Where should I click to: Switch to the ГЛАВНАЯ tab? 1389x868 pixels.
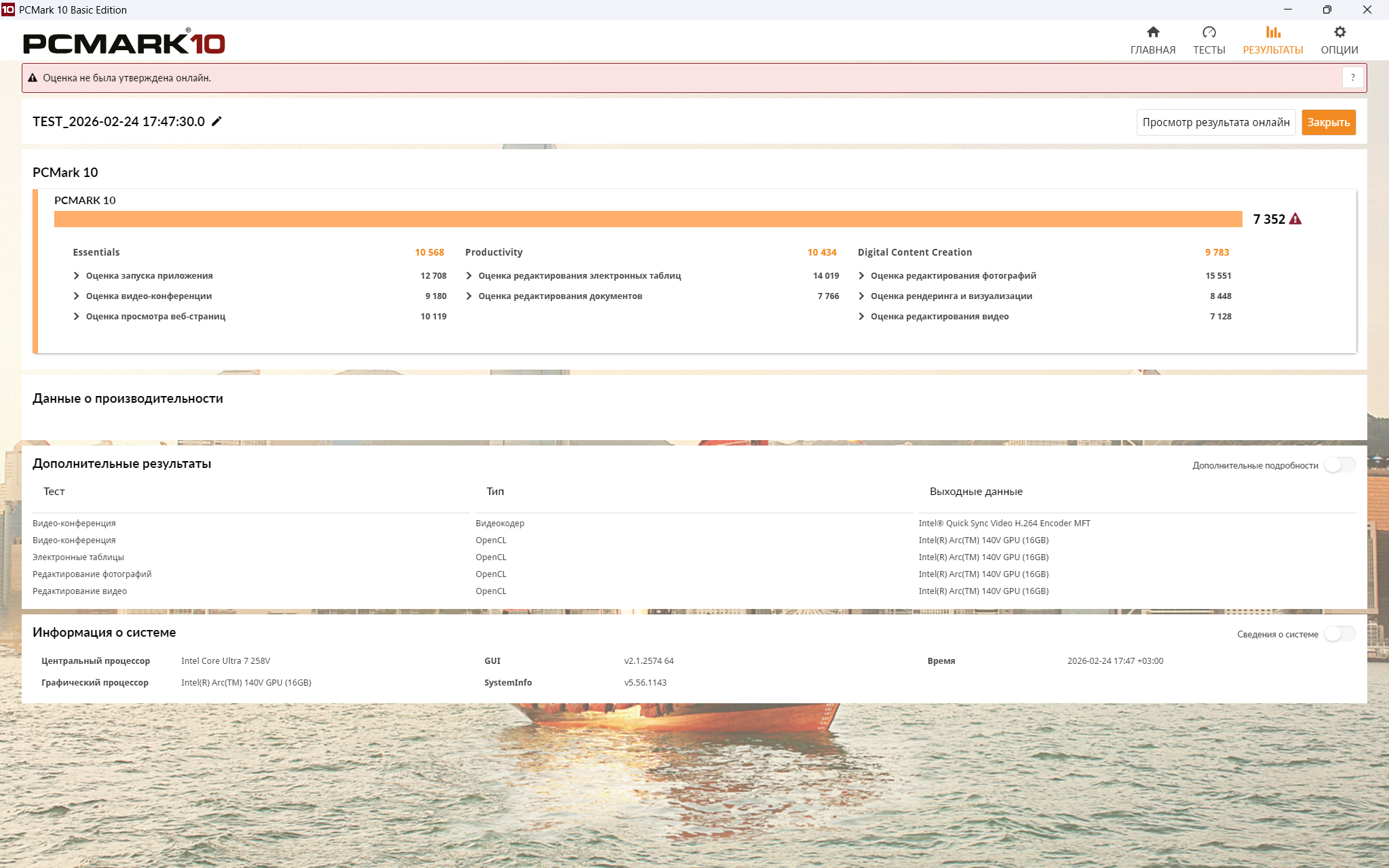[1152, 50]
